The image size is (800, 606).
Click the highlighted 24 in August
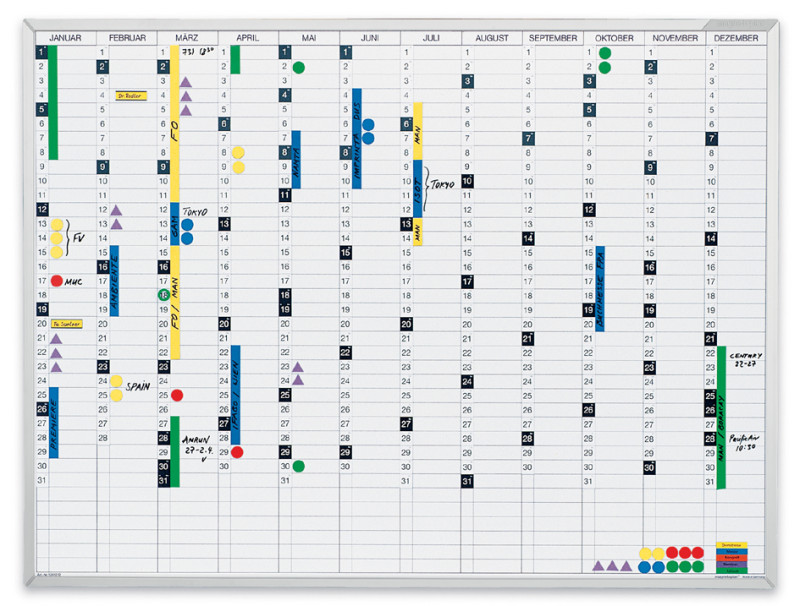(x=467, y=381)
